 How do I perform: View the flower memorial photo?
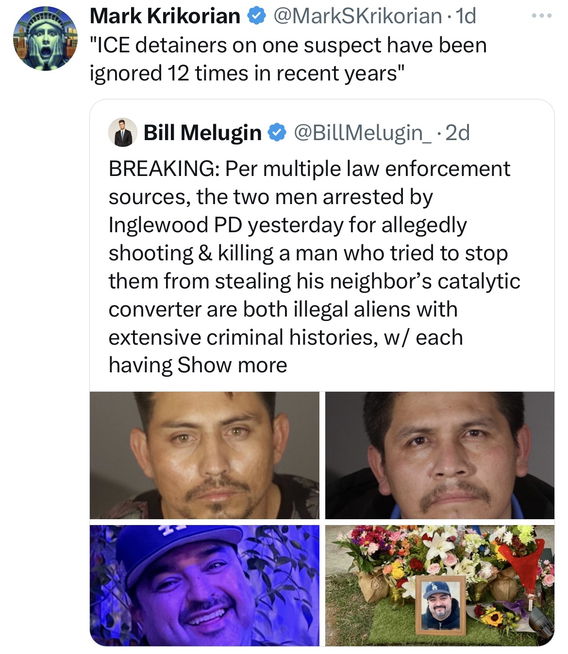(440, 585)
